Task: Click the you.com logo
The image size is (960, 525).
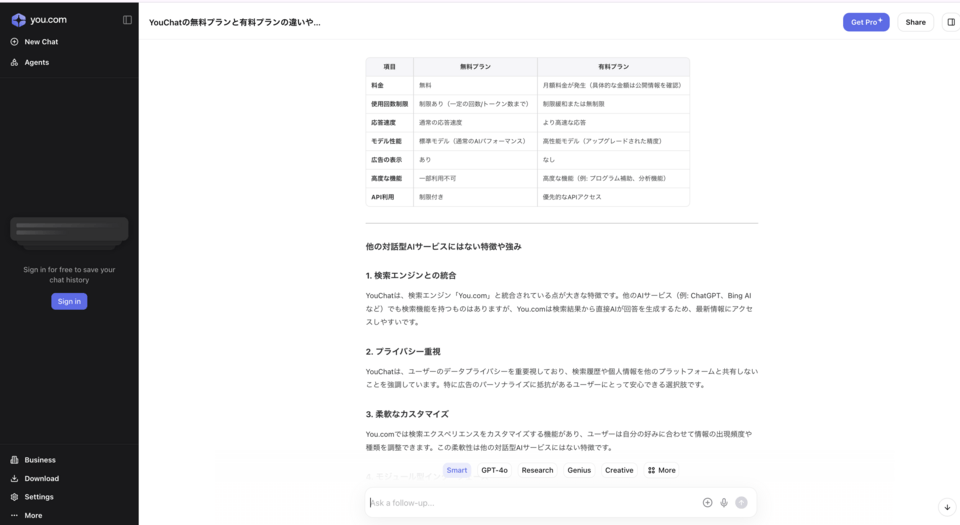Action: pos(39,20)
